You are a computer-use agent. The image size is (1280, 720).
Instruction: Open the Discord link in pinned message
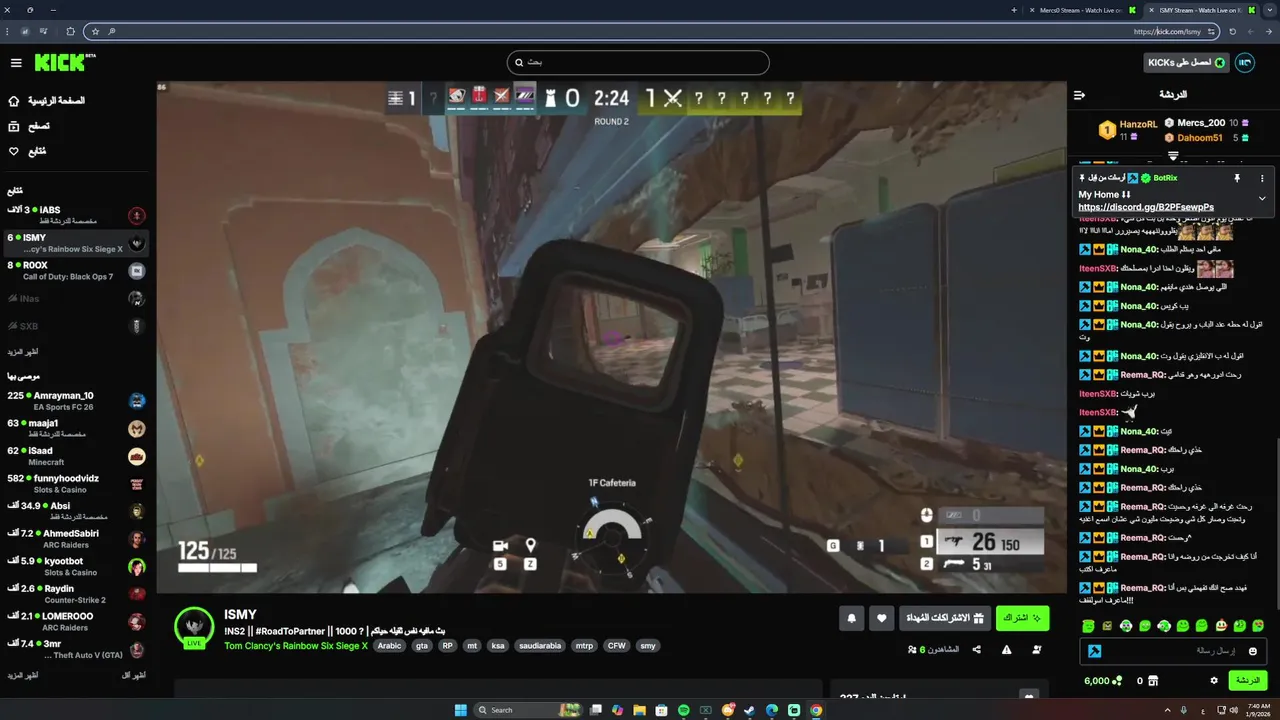click(x=1146, y=207)
